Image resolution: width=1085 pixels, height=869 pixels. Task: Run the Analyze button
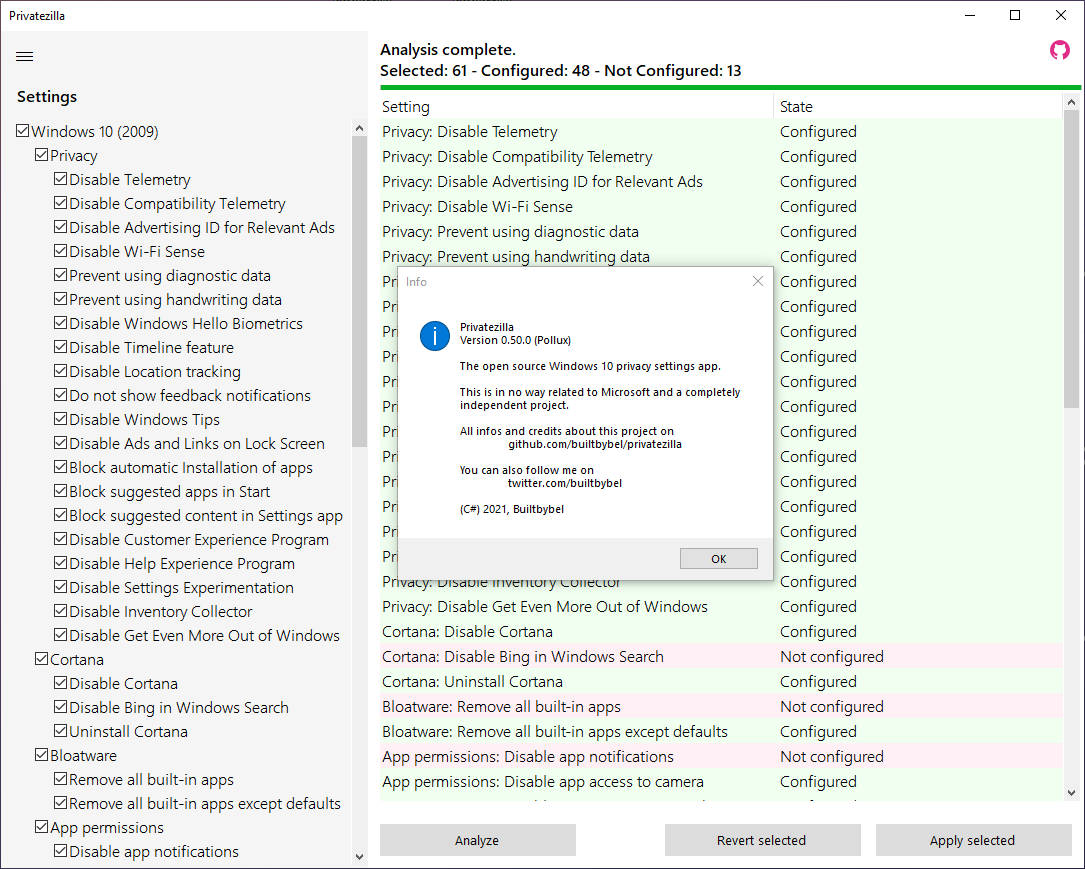[x=477, y=840]
